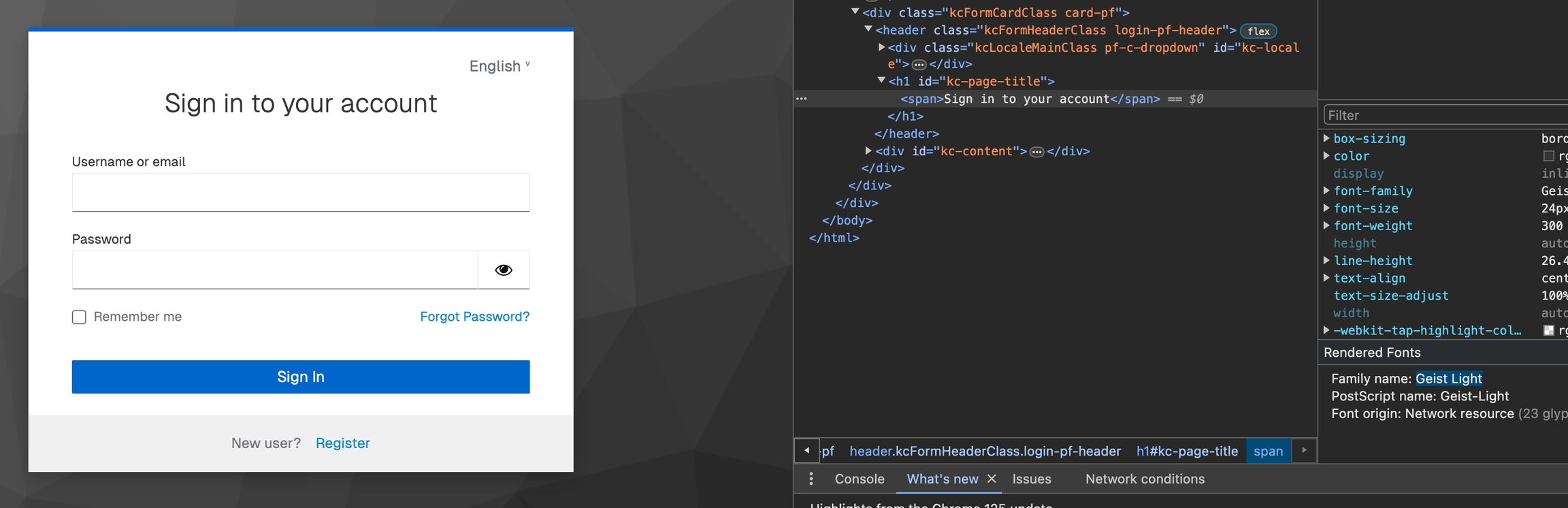1568x508 pixels.
Task: Switch to the Issues drawer tab
Action: (x=1031, y=479)
